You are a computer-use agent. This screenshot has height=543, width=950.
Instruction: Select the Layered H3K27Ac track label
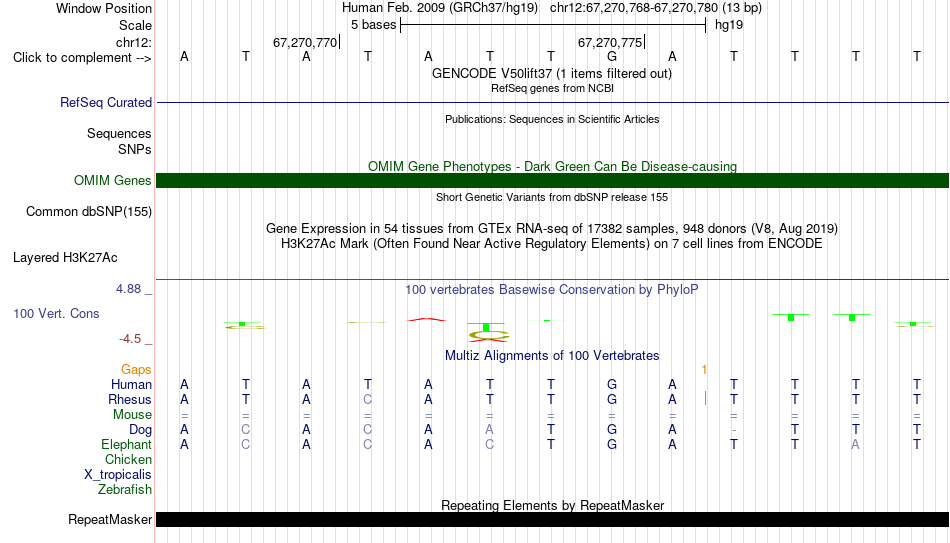(65, 258)
